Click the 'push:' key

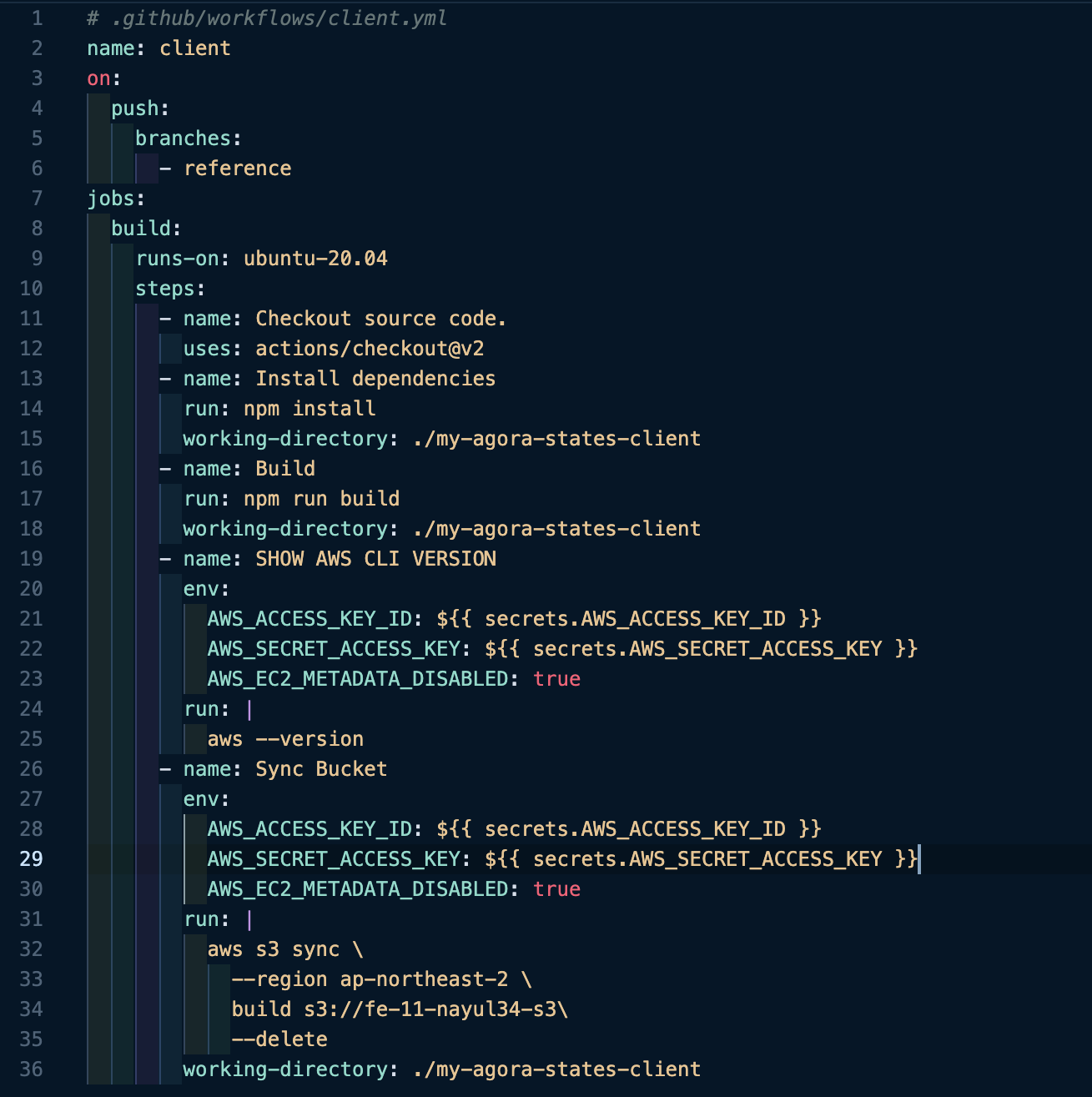(x=140, y=108)
